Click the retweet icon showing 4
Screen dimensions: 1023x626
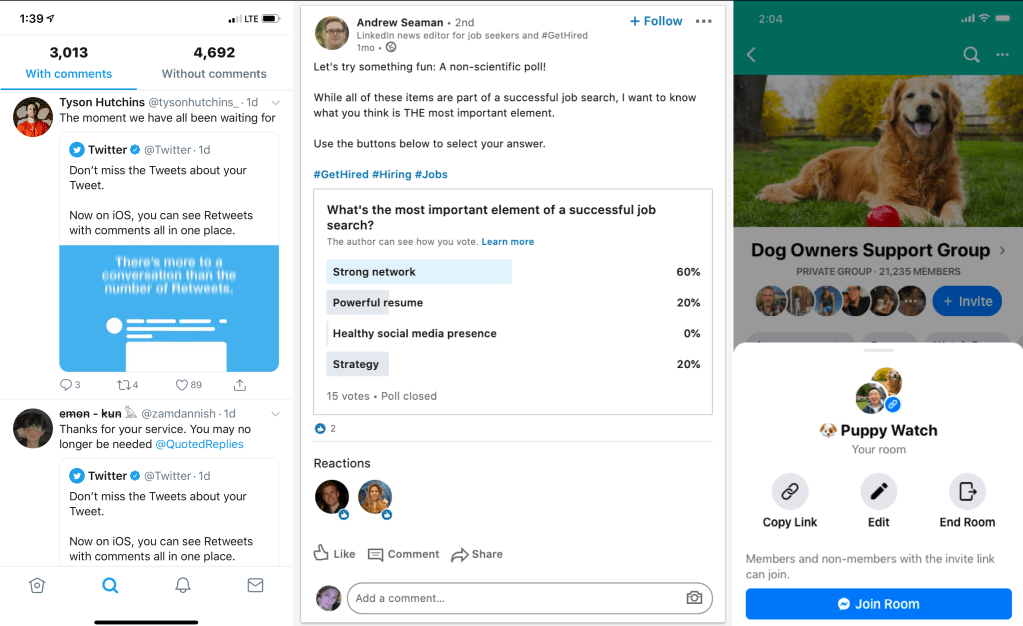click(122, 385)
